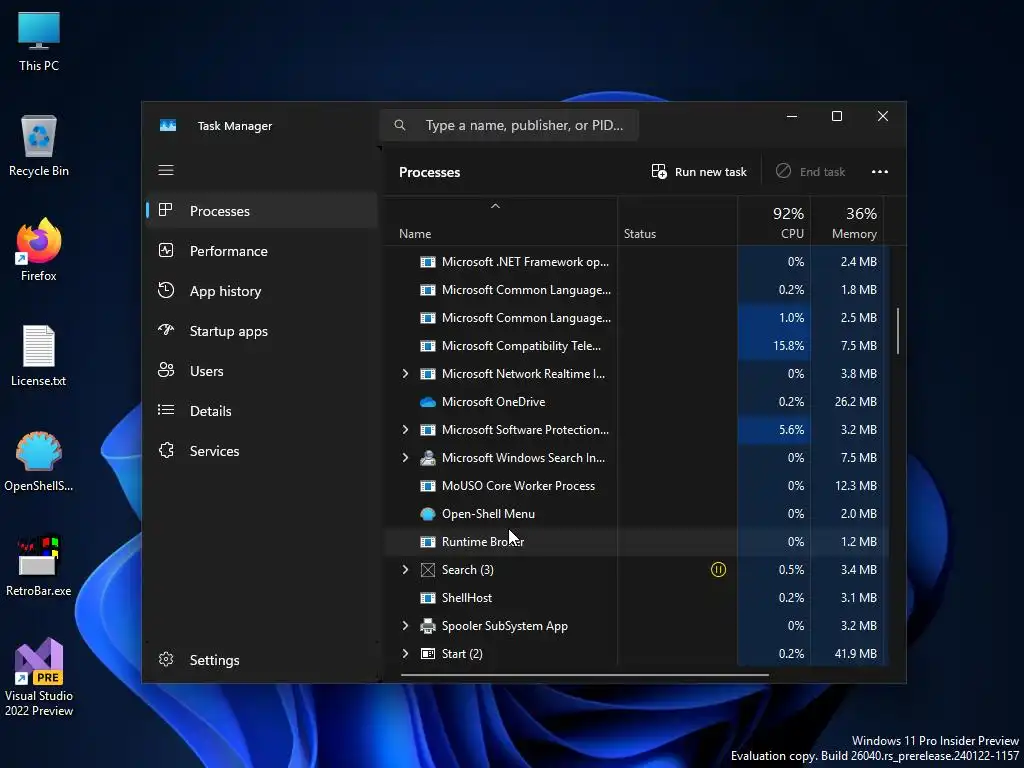Sort processes by CPU column
Image resolution: width=1024 pixels, height=768 pixels.
click(774, 223)
